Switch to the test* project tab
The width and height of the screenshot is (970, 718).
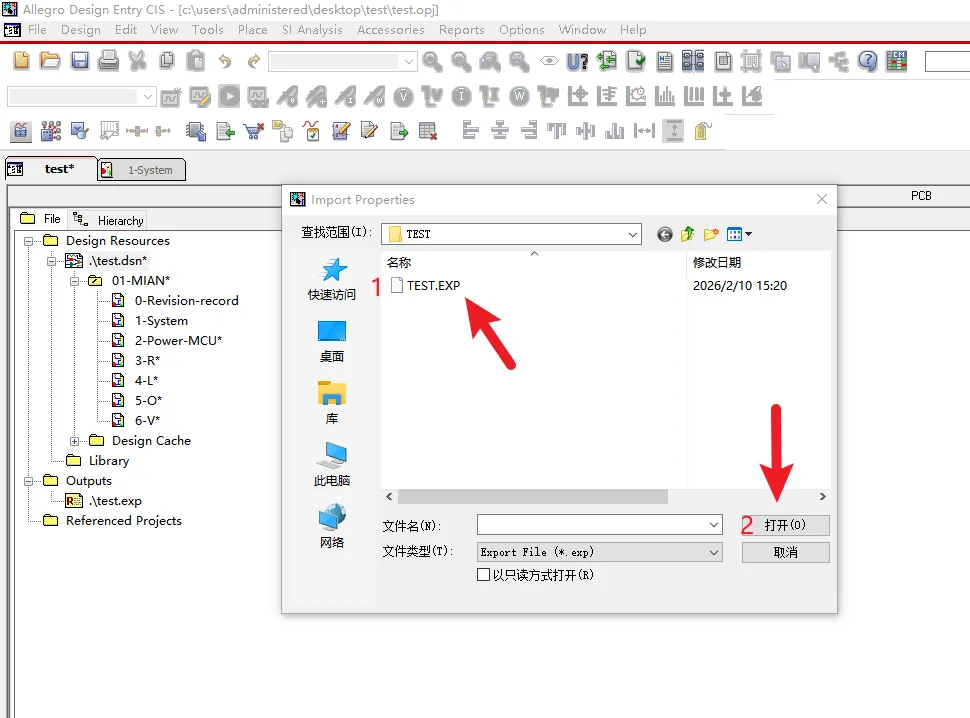click(51, 169)
